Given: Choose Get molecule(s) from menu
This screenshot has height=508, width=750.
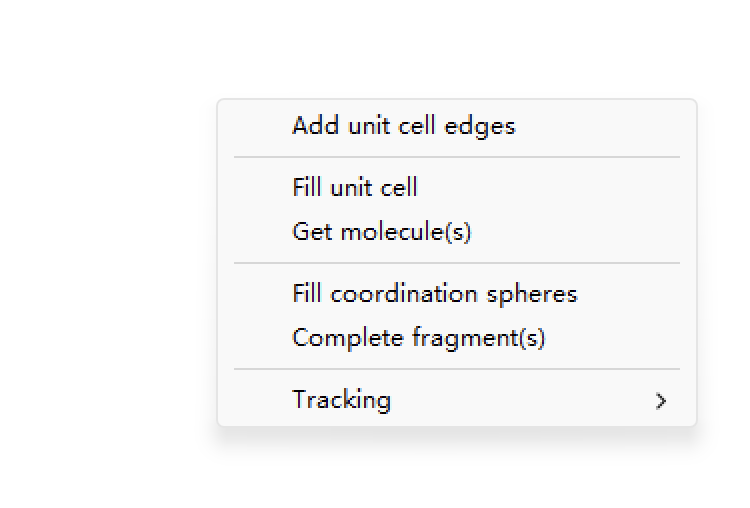Looking at the screenshot, I should 381,232.
